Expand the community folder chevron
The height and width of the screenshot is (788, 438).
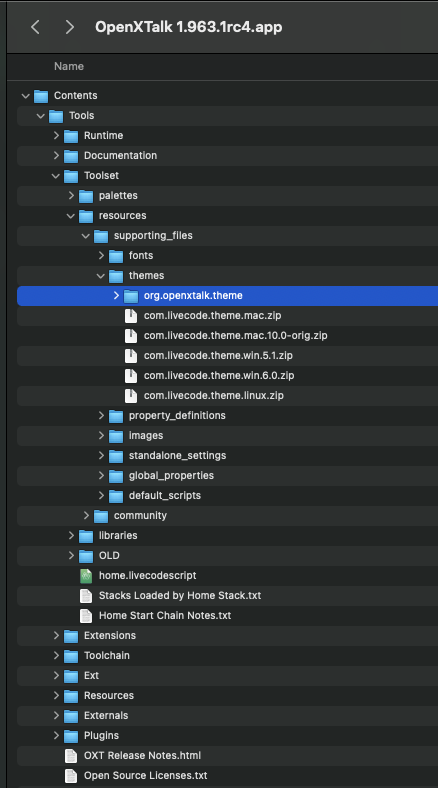(x=86, y=516)
